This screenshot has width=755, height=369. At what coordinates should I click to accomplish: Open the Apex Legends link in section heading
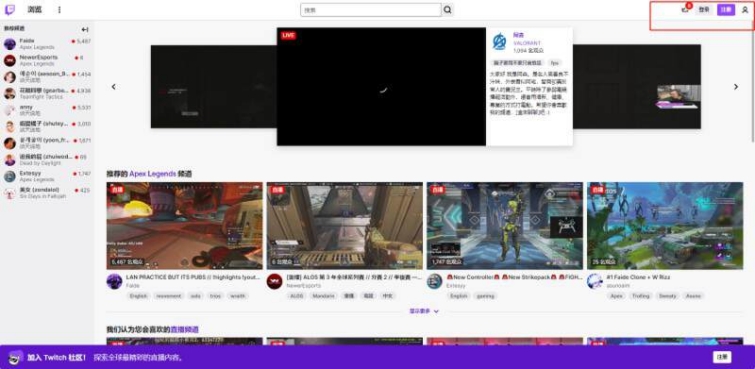pos(152,174)
